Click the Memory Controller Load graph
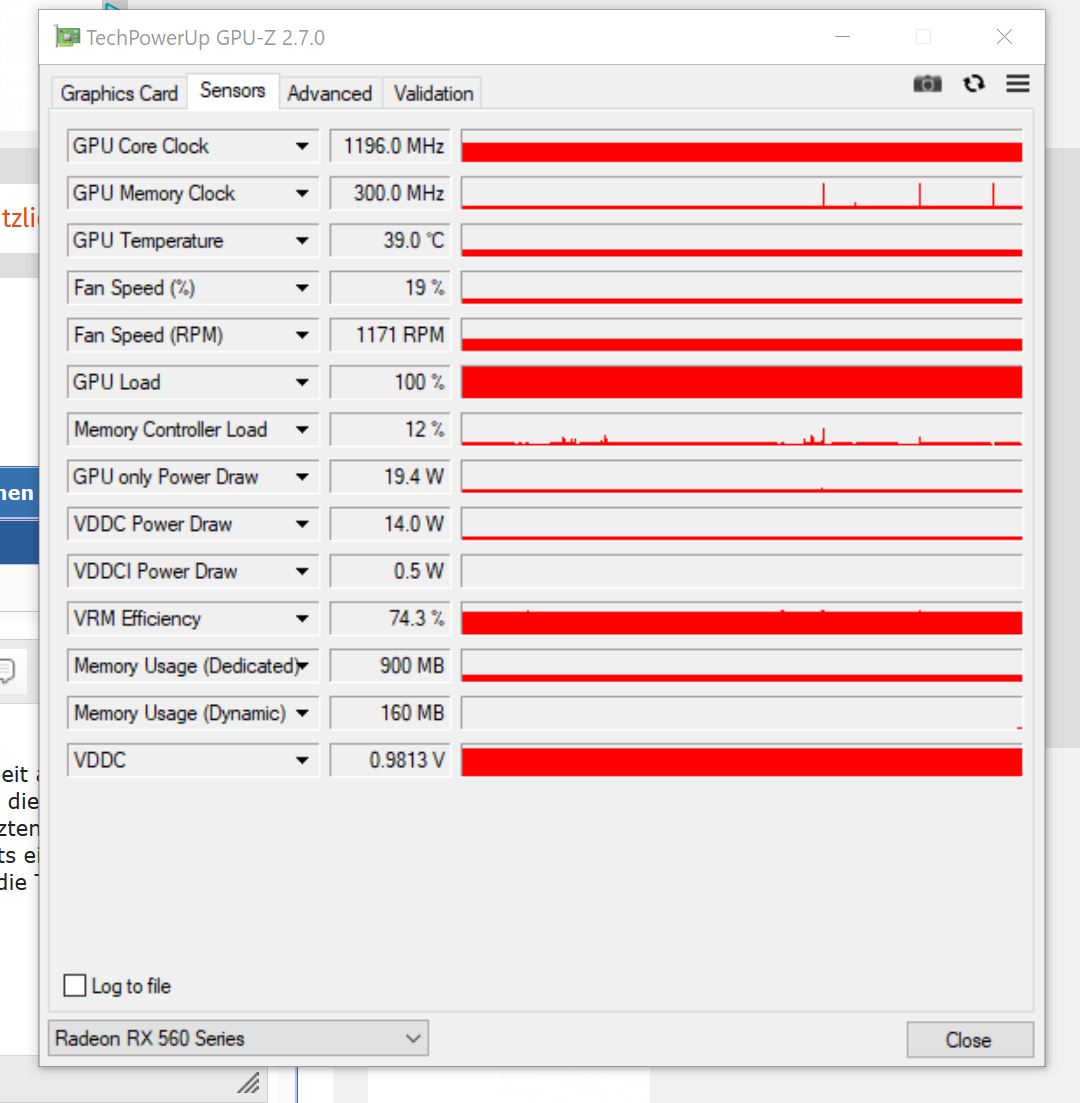 point(742,430)
